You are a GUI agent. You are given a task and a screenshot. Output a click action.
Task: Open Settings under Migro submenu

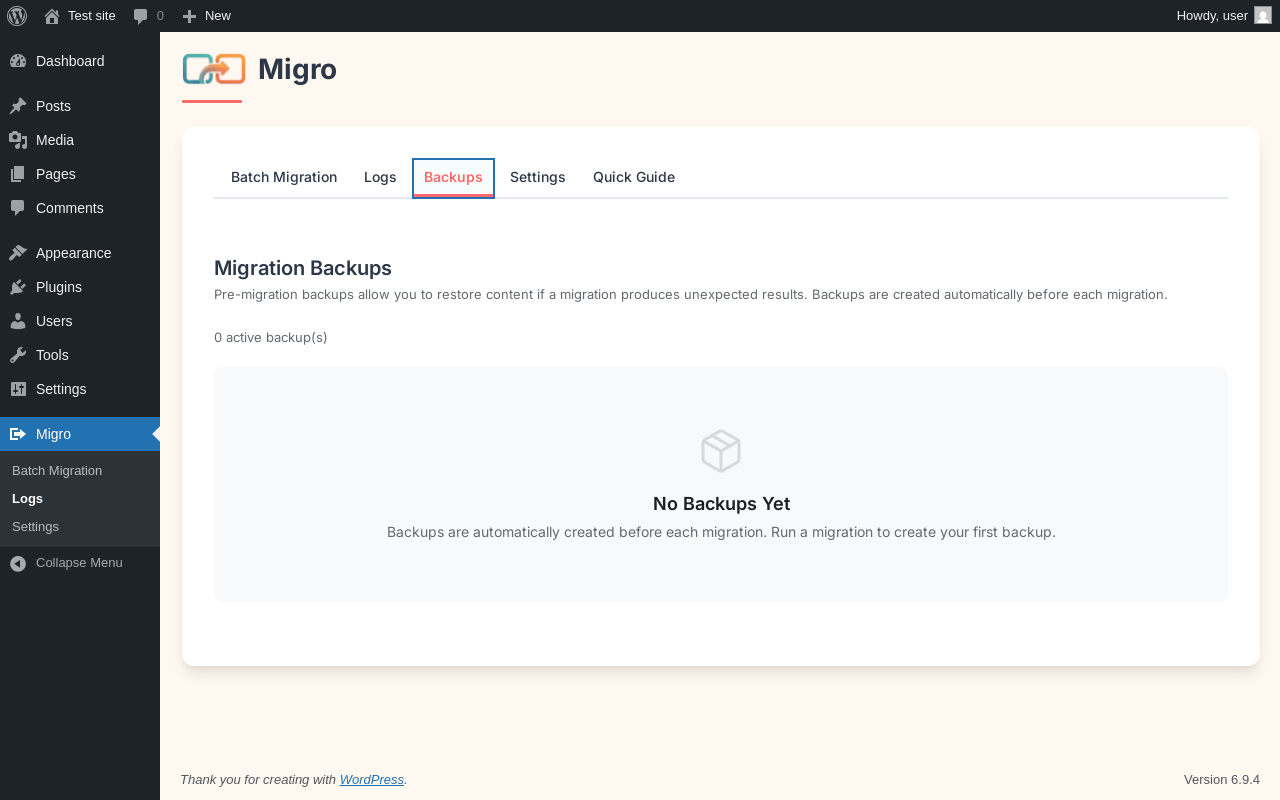[x=35, y=526]
